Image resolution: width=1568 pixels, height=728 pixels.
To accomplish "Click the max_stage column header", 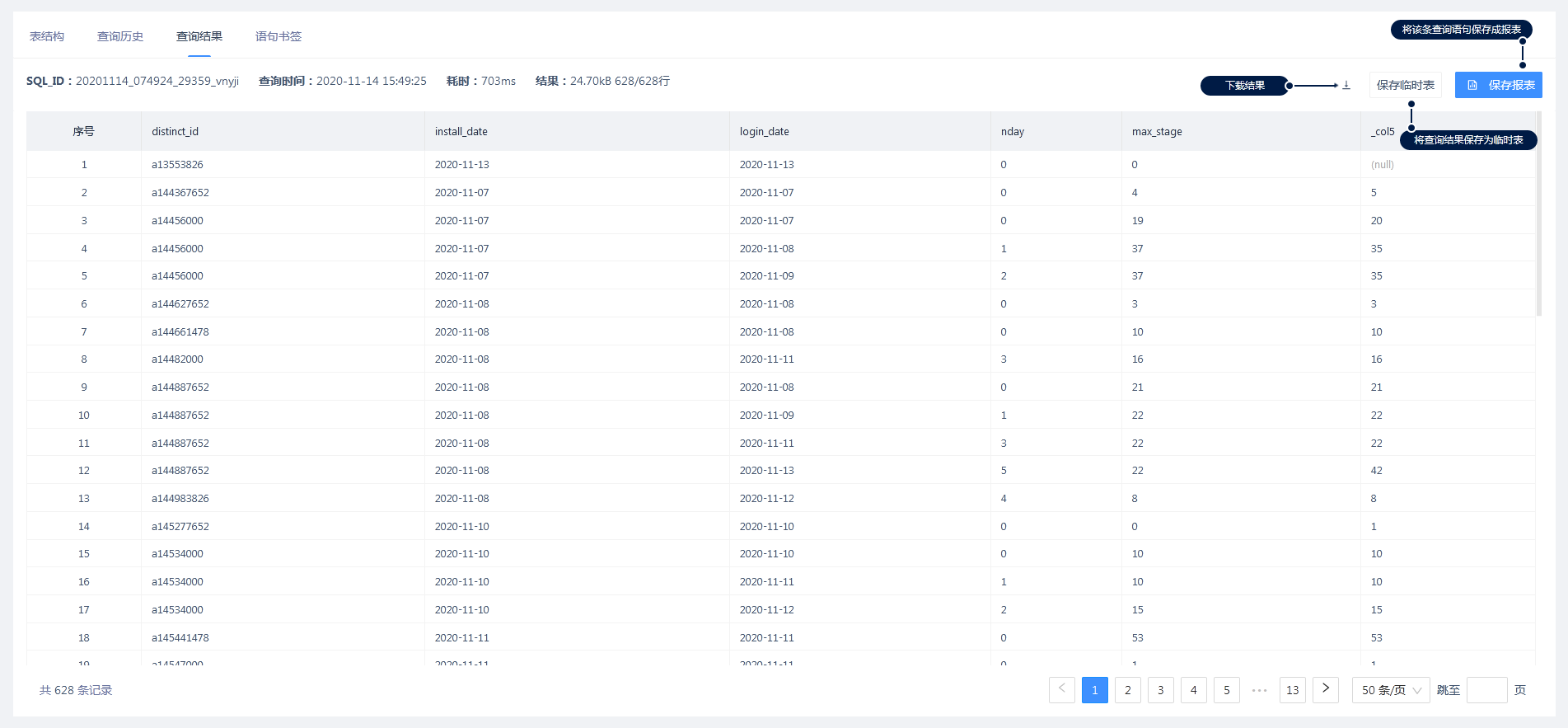I will [1157, 132].
